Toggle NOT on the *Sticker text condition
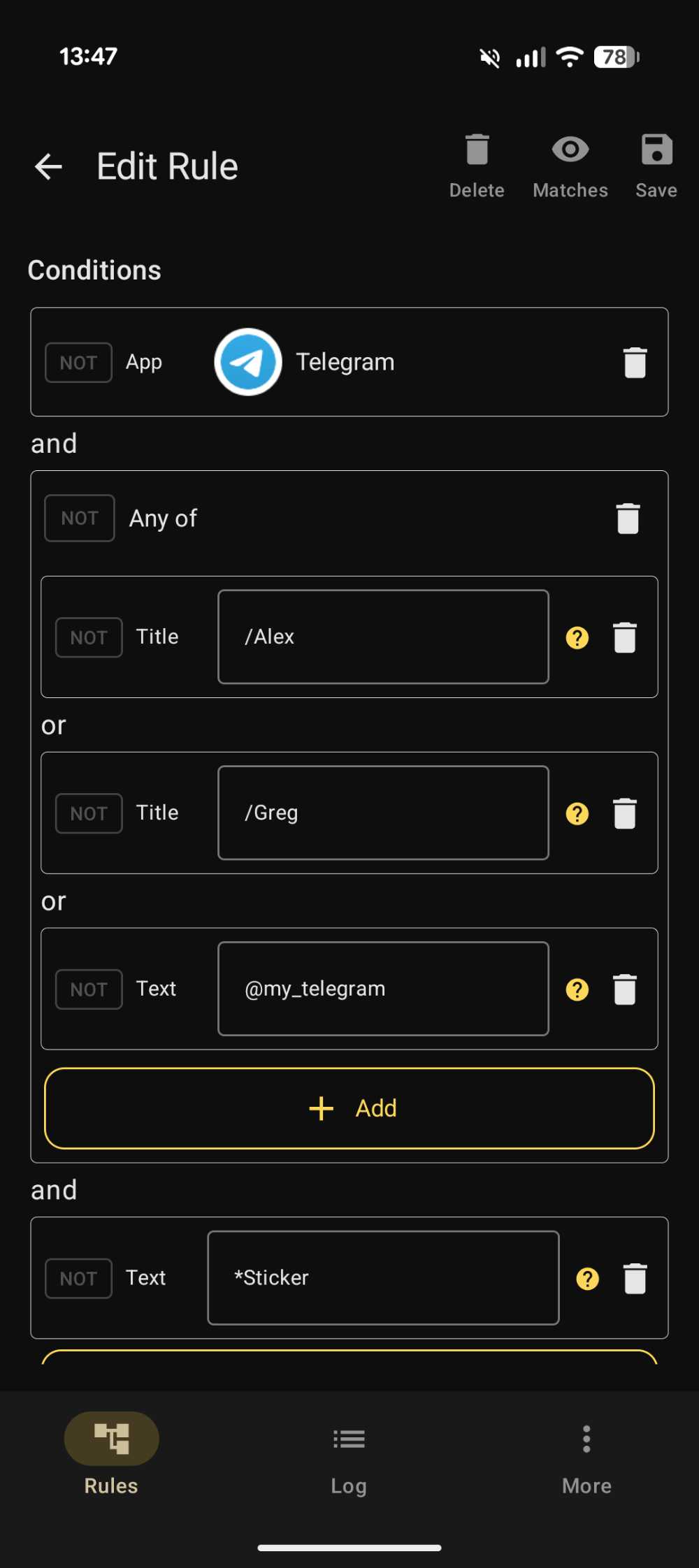Viewport: 699px width, 1568px height. tap(78, 1278)
